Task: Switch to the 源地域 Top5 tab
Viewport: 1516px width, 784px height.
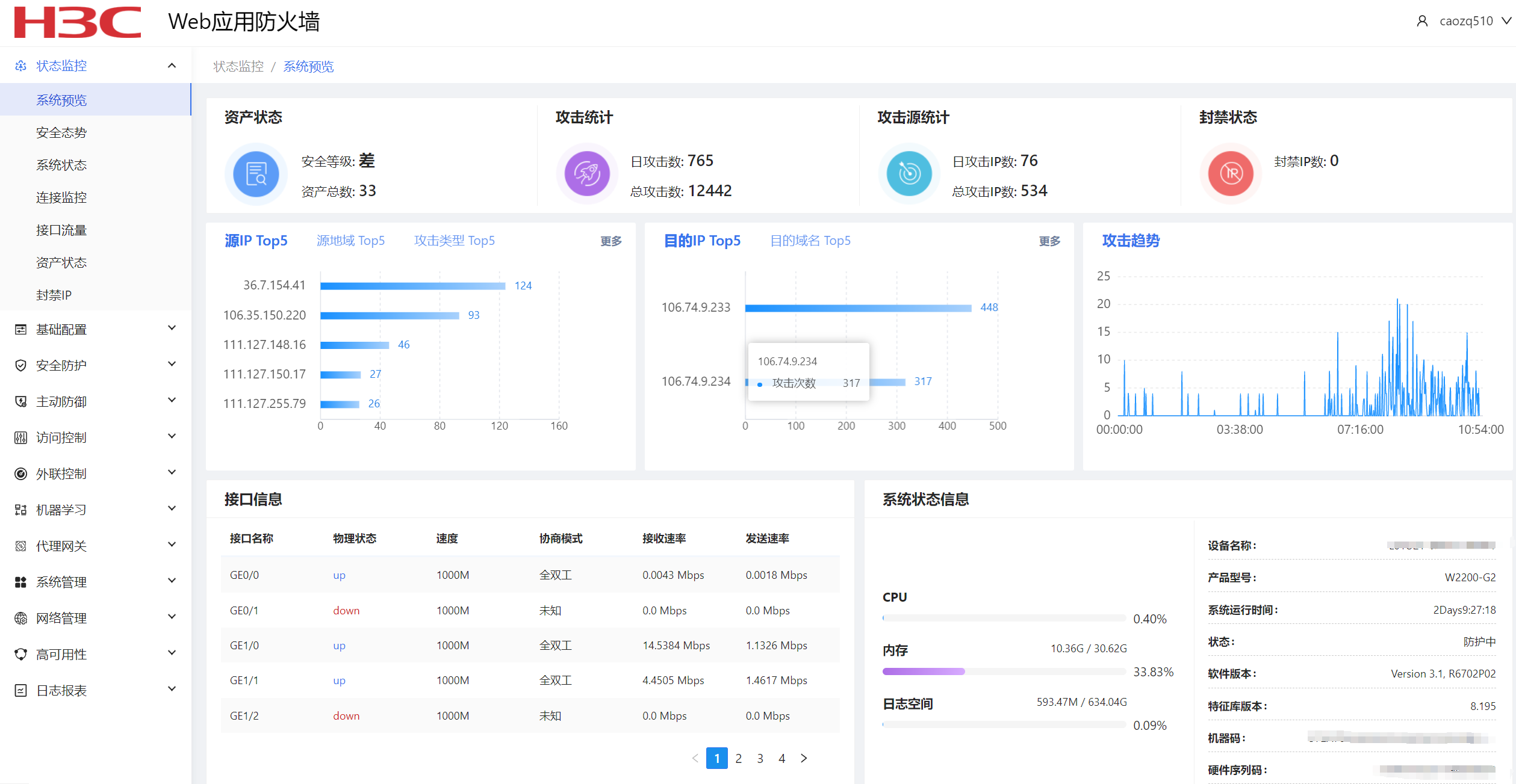Action: (x=350, y=241)
